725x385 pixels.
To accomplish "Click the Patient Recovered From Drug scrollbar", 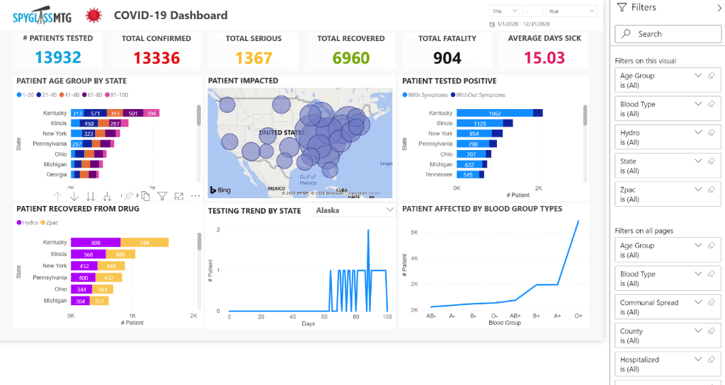I will click(x=199, y=242).
